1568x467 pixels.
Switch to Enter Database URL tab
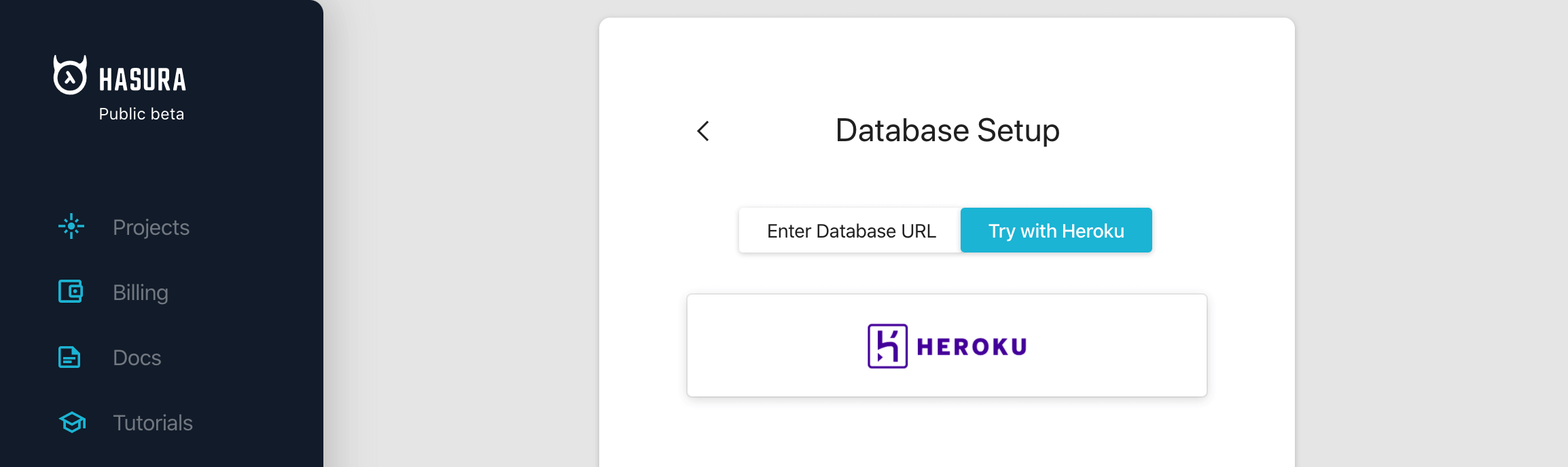click(x=851, y=231)
